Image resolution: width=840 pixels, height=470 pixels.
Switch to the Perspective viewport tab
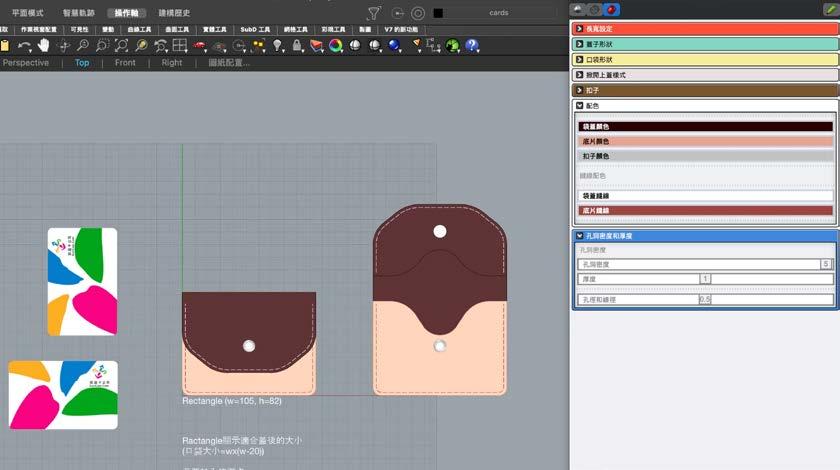[25, 63]
